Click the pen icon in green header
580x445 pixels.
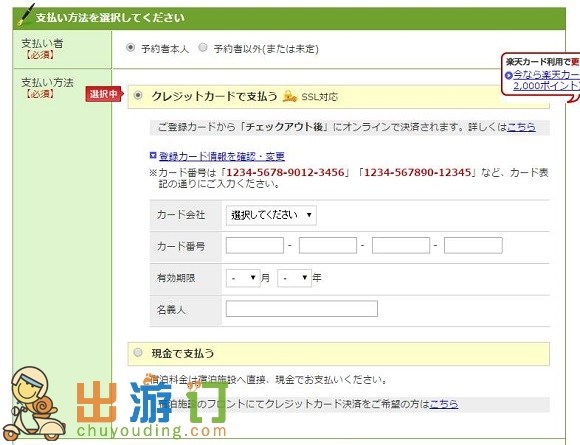[26, 14]
